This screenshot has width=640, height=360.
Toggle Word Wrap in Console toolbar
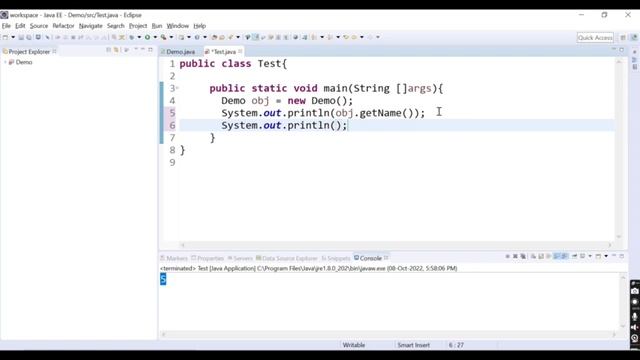click(549, 256)
